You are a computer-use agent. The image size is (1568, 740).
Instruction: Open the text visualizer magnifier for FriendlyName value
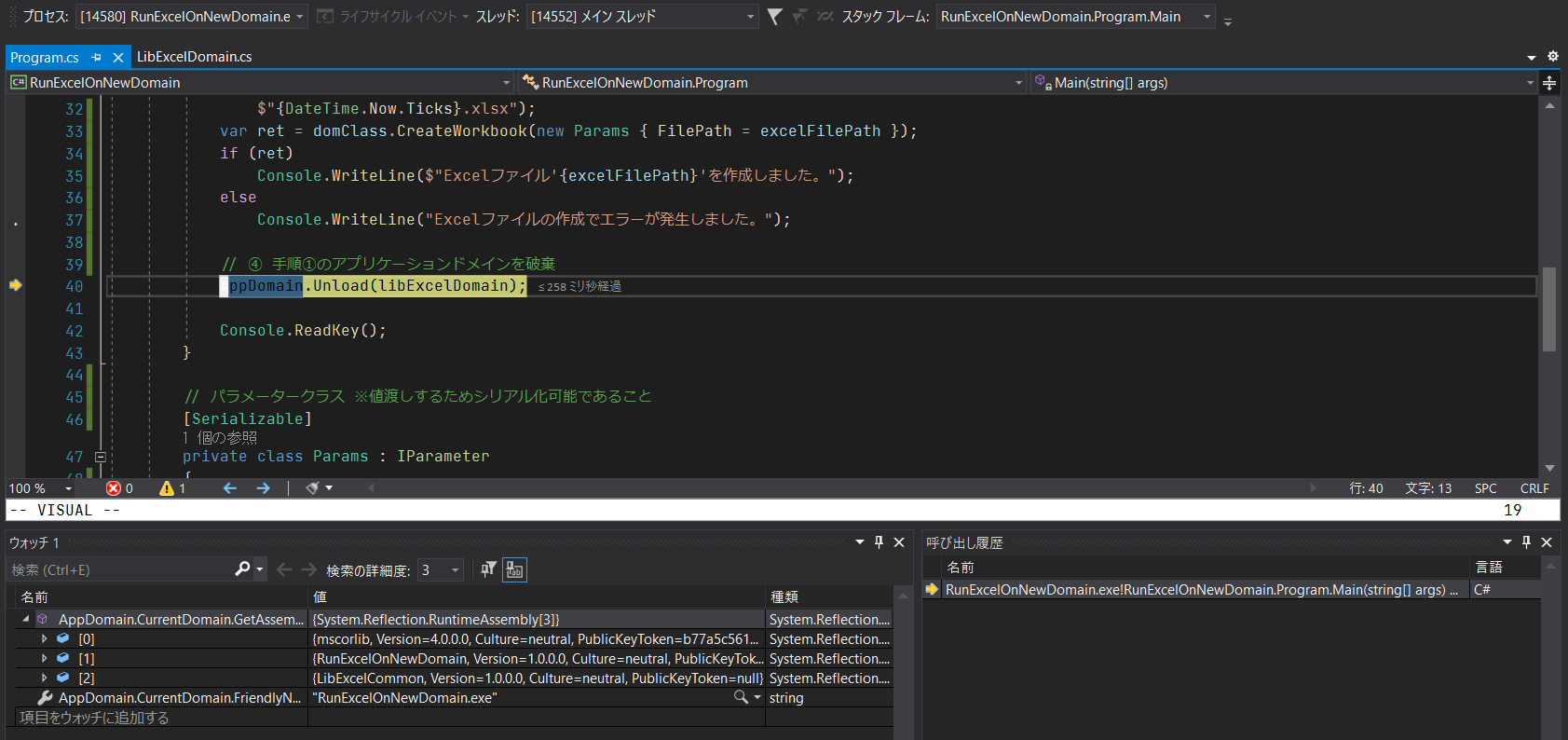(x=741, y=697)
